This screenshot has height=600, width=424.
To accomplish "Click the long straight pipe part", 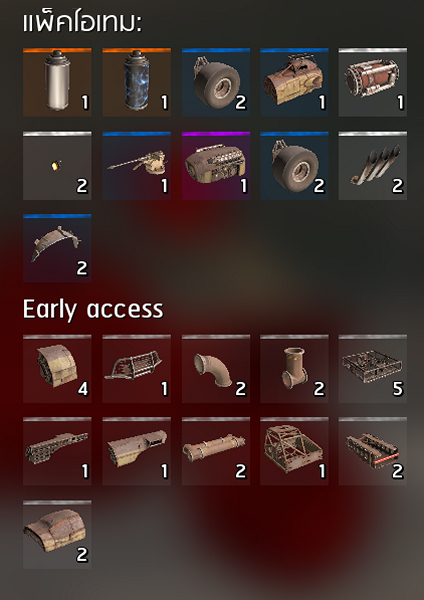I will click(216, 452).
